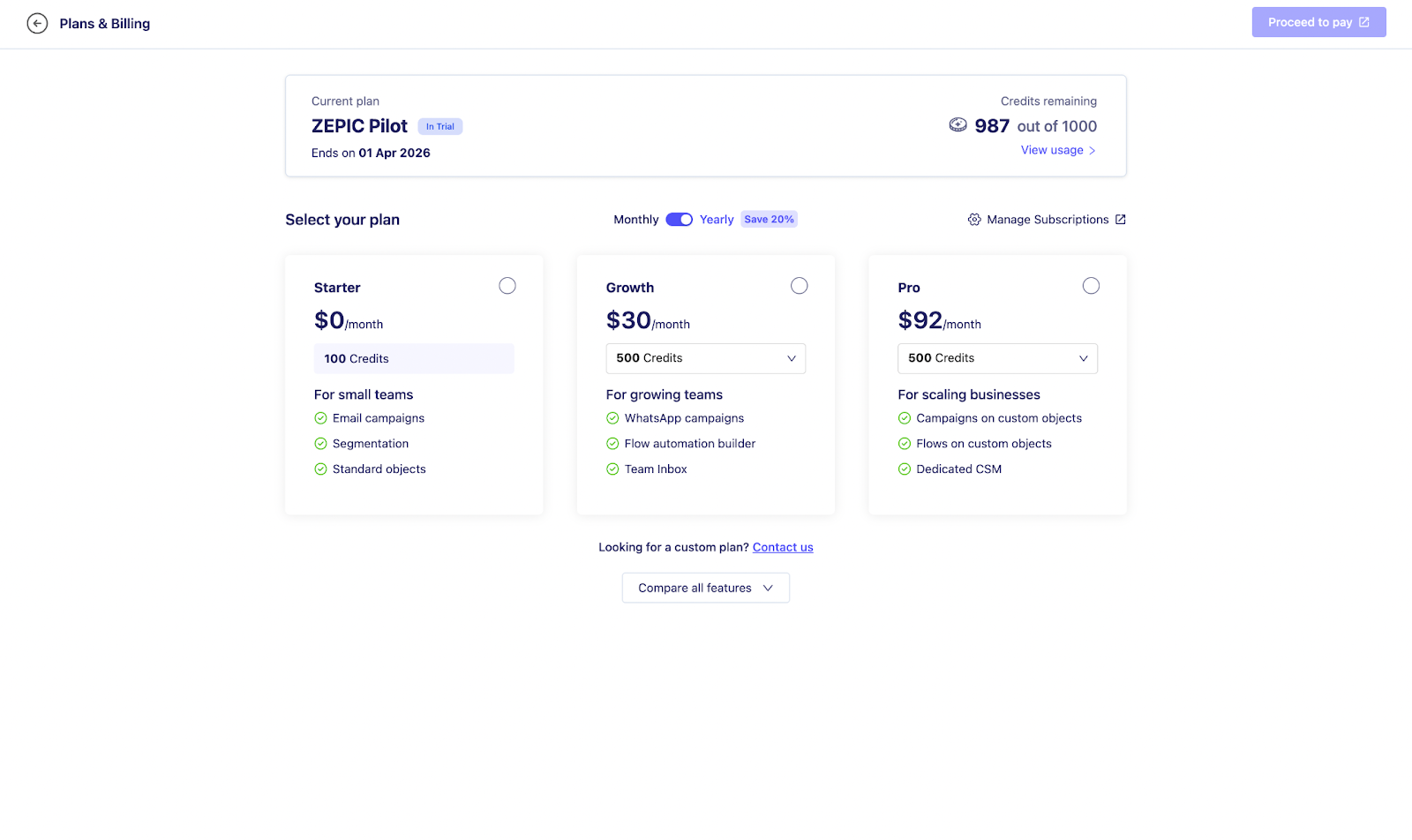Screen dimensions: 1412x840
Task: Click the Select your plan heading
Action: 342,220
